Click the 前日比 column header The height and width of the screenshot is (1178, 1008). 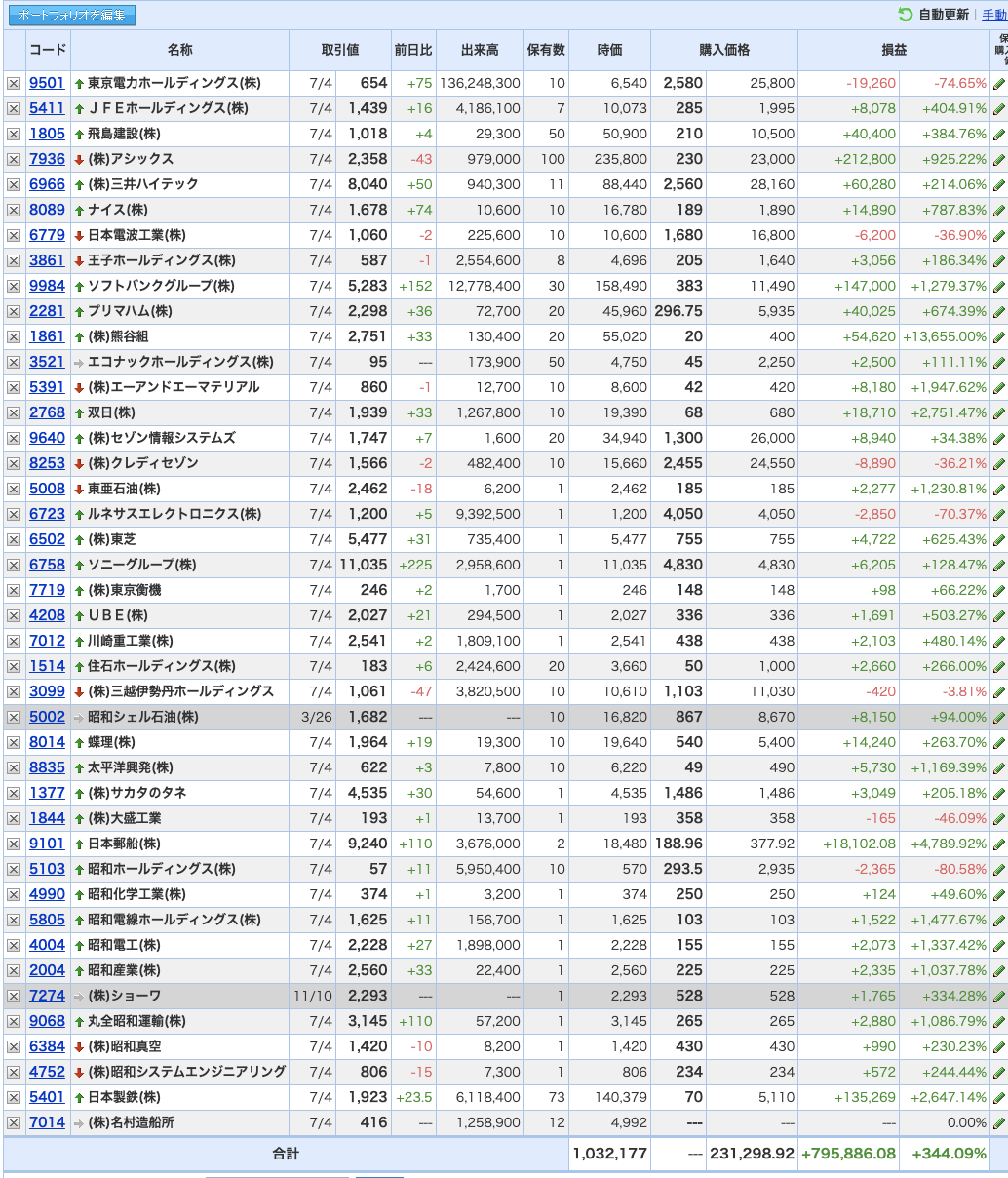click(x=413, y=50)
